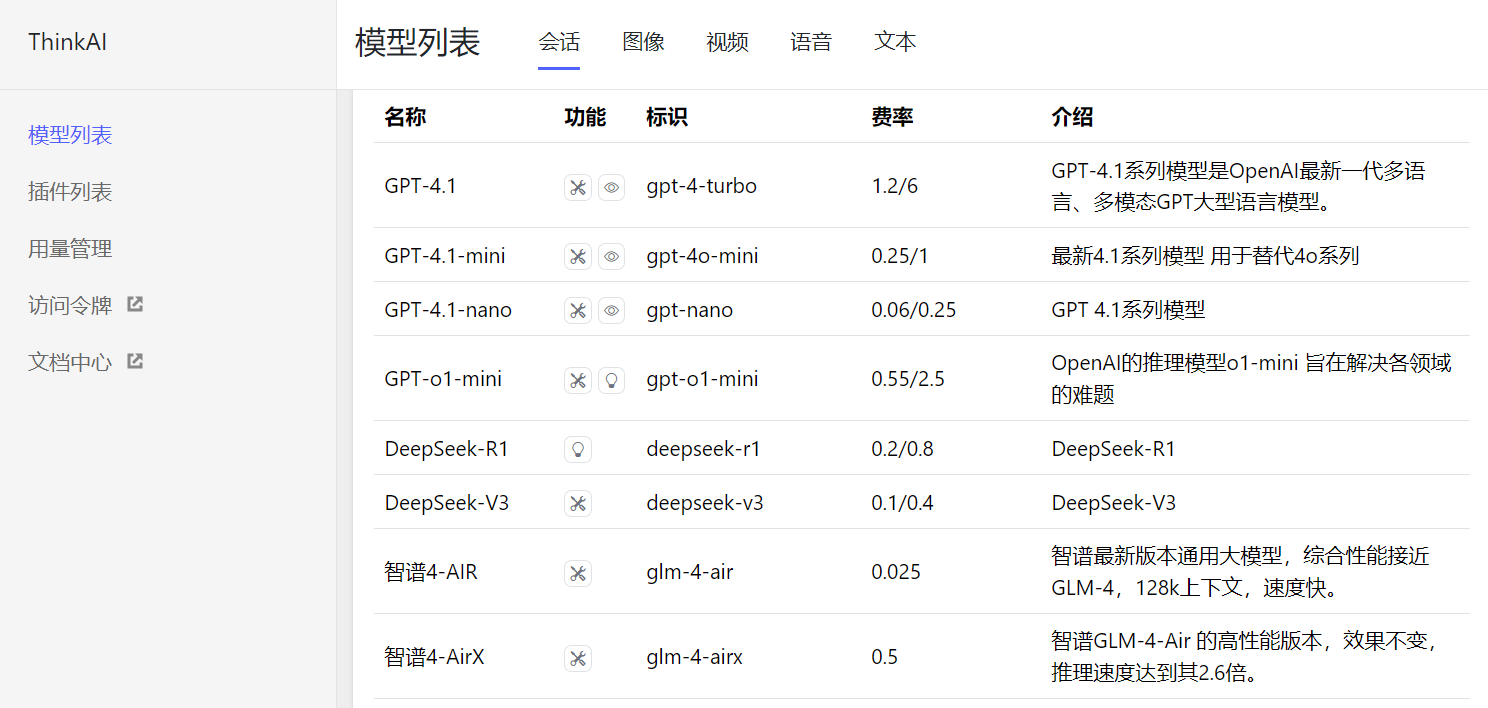Click the ThinkAI logo text

coord(67,42)
